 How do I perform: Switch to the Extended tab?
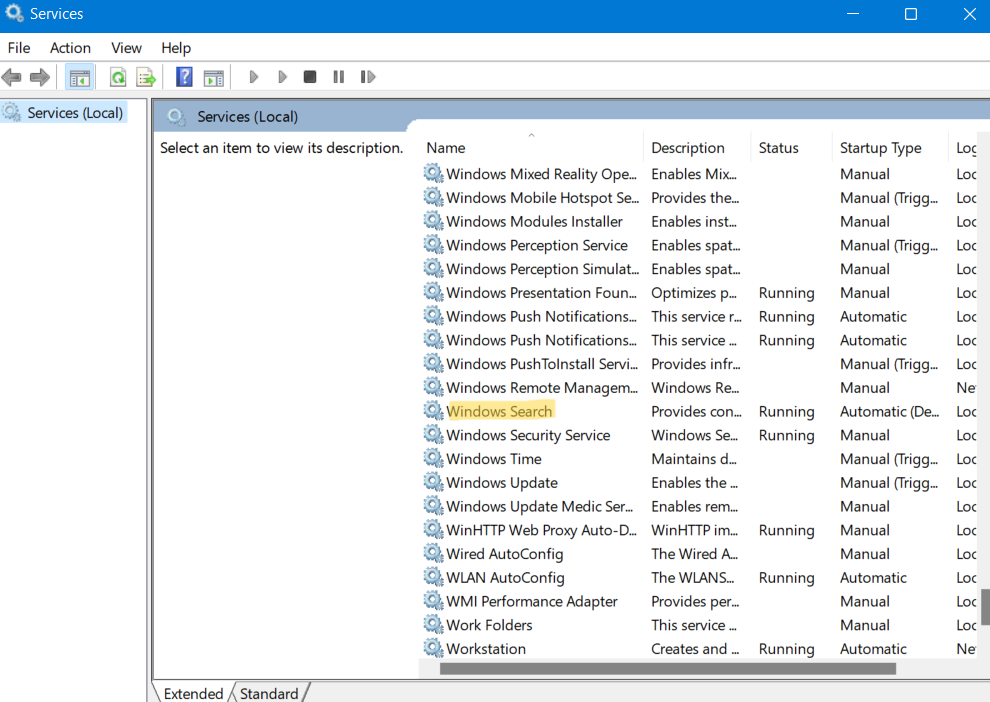pyautogui.click(x=192, y=693)
